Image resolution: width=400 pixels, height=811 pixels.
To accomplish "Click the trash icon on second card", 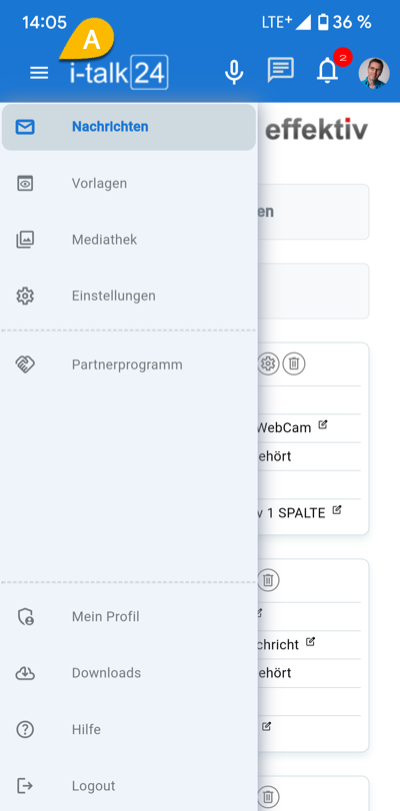I will (x=268, y=580).
